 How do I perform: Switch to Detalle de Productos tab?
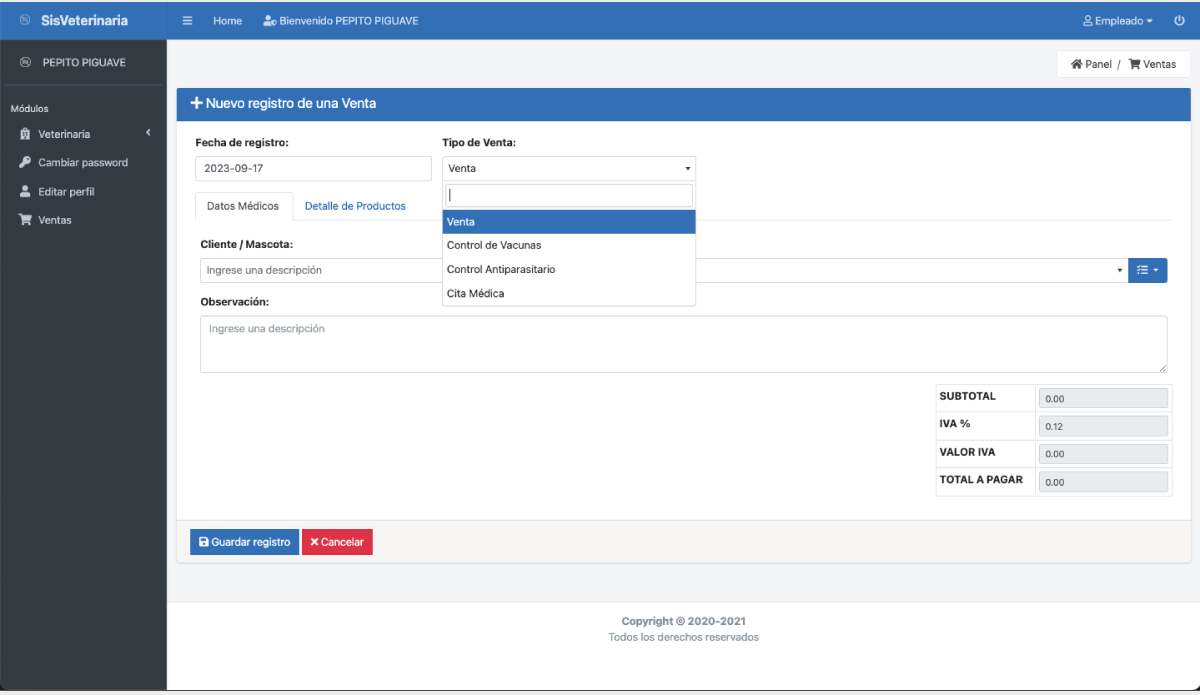tap(355, 206)
